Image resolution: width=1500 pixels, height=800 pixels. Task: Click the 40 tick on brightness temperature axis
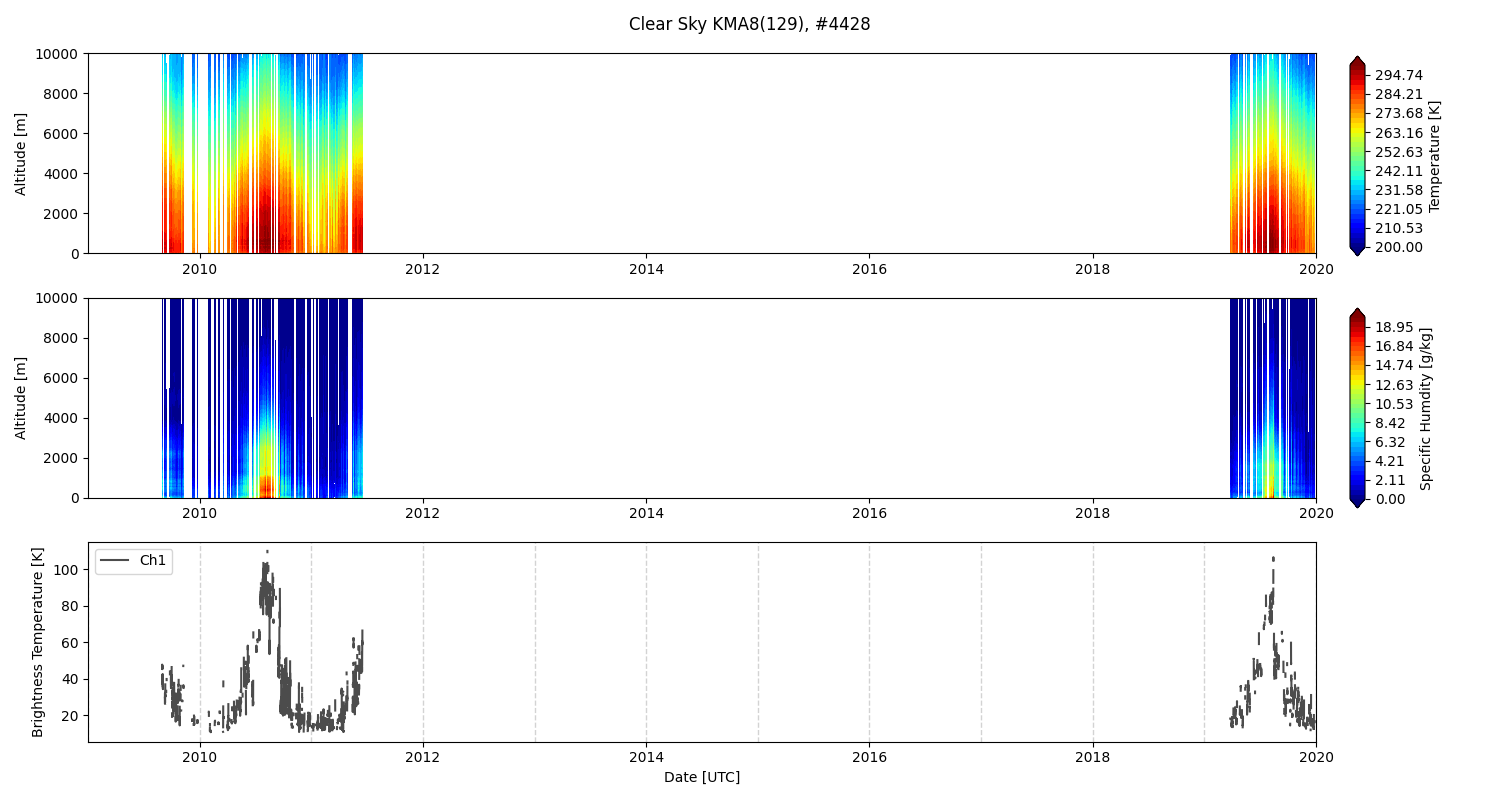(x=72, y=679)
